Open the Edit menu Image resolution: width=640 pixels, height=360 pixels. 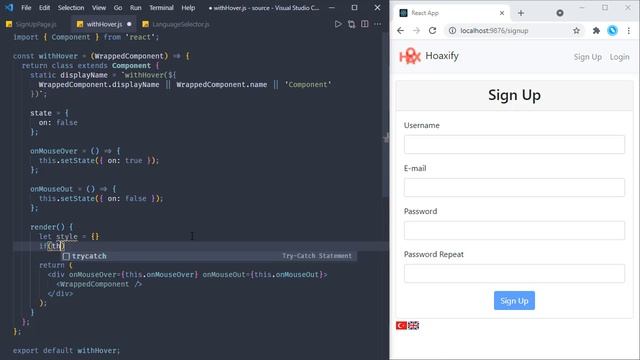point(44,8)
